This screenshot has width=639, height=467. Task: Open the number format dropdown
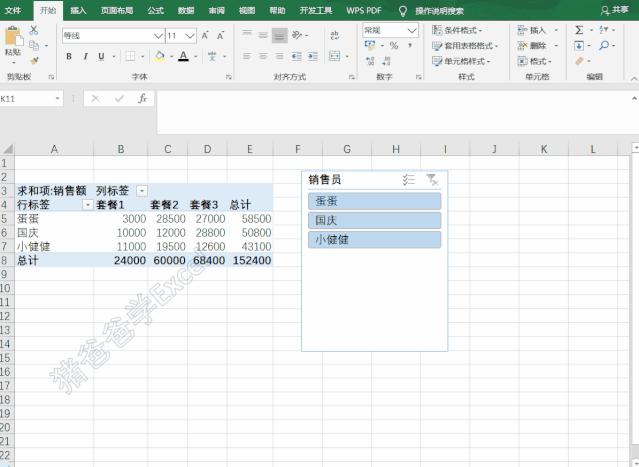[x=412, y=30]
